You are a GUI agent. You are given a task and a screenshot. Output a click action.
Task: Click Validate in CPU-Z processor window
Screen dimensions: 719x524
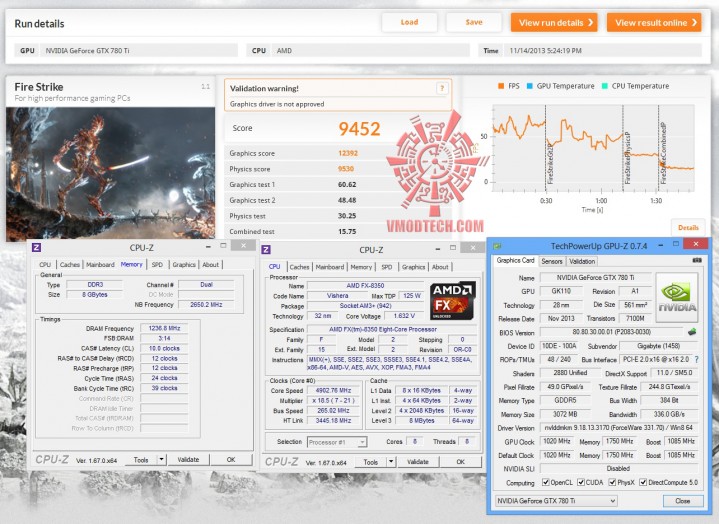pos(418,462)
